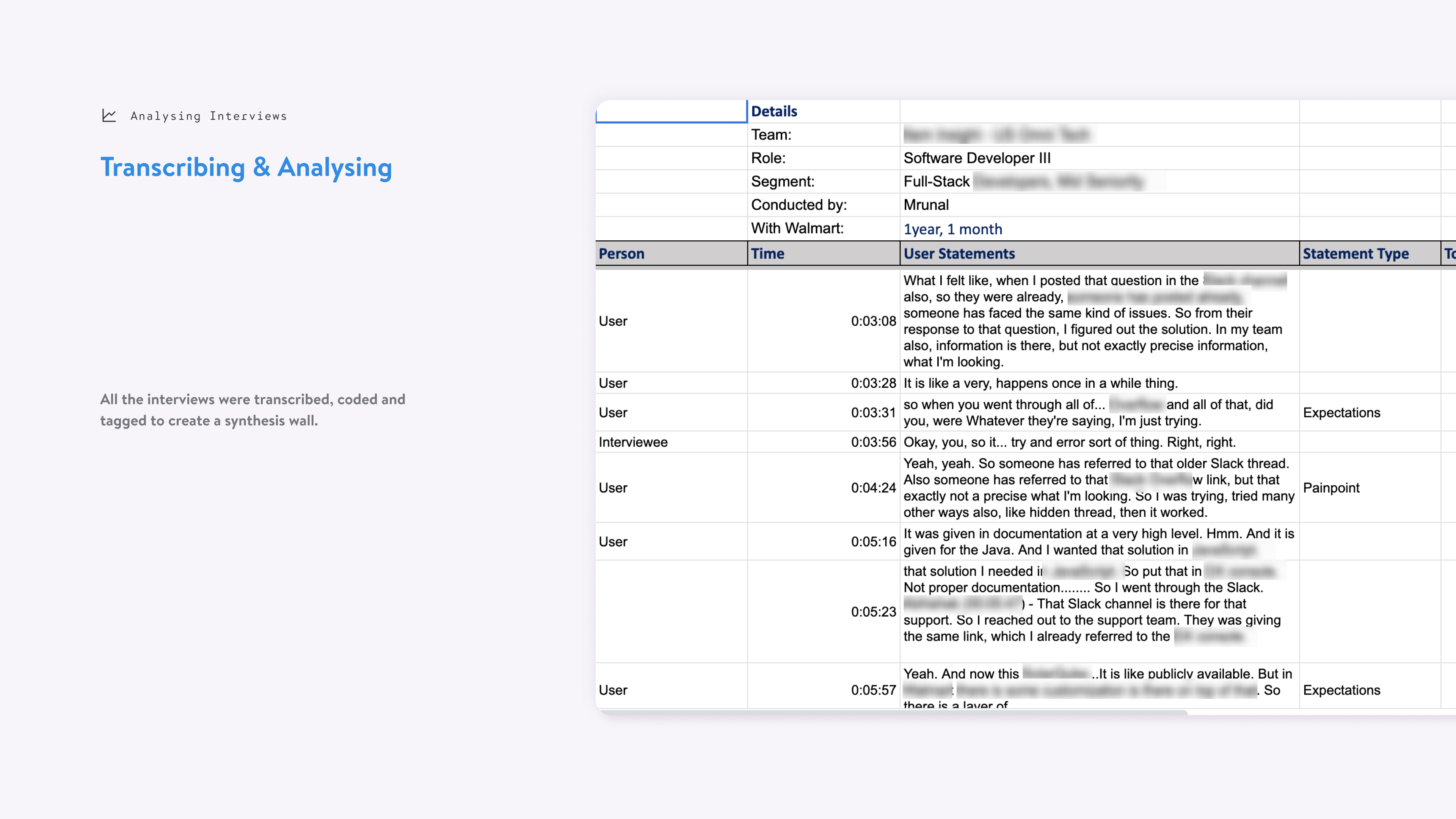1456x819 pixels.
Task: Select the Painpoint statement type cell
Action: [1370, 488]
